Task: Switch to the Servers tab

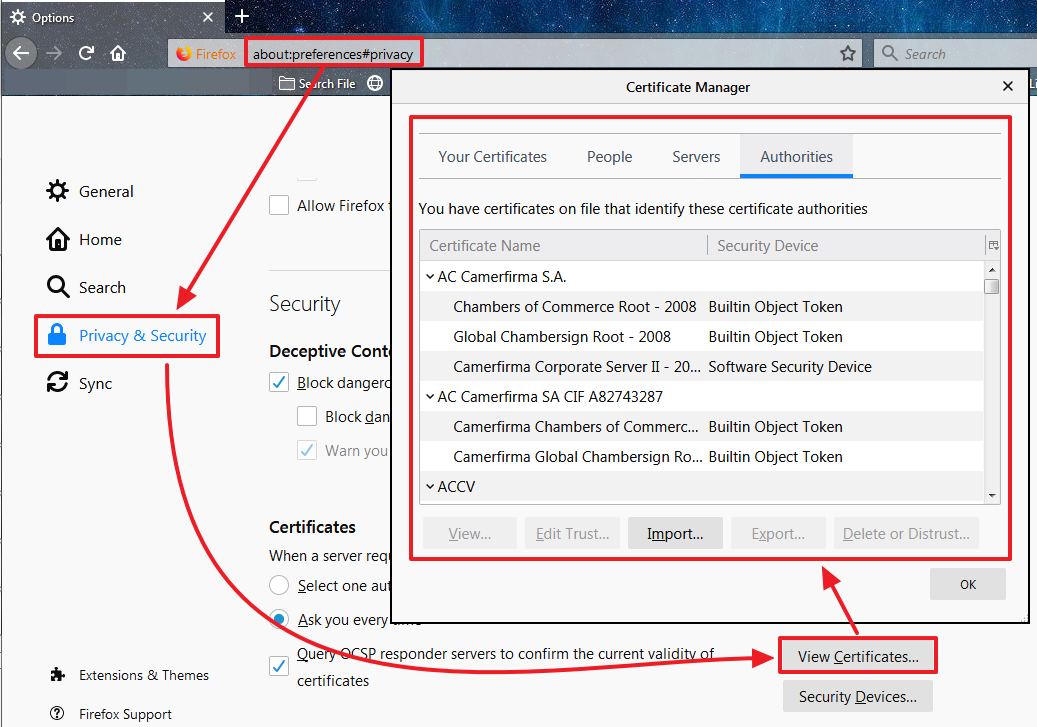Action: 696,157
